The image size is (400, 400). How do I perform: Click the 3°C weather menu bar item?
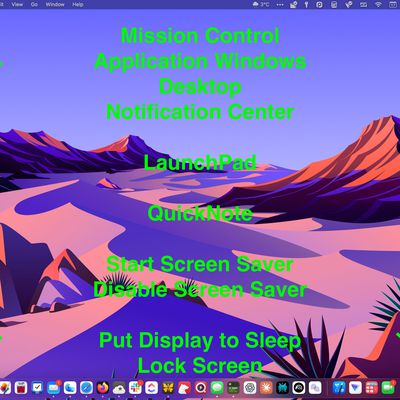click(261, 5)
